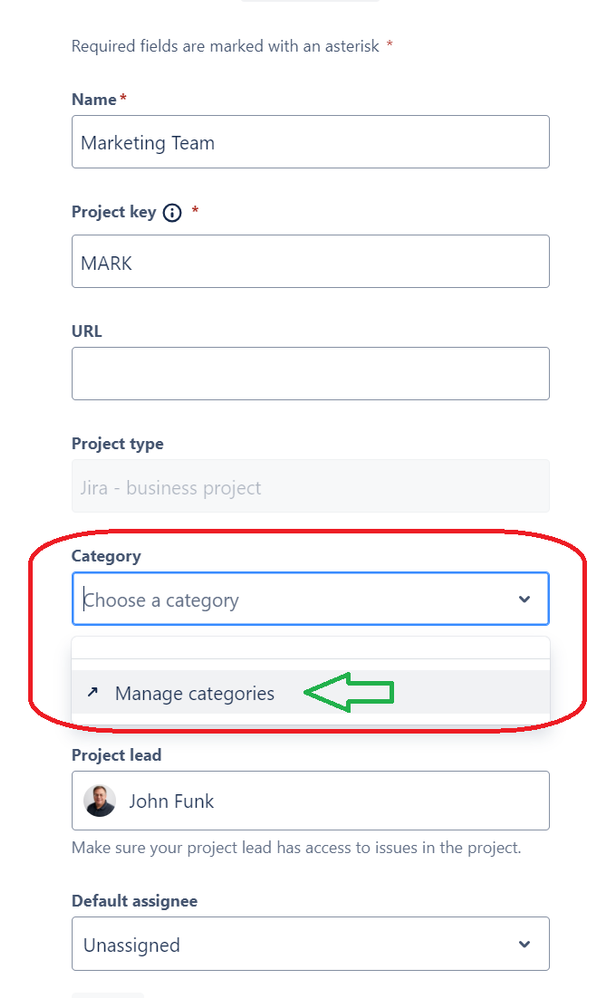Select Manage categories from the category list

tap(196, 692)
